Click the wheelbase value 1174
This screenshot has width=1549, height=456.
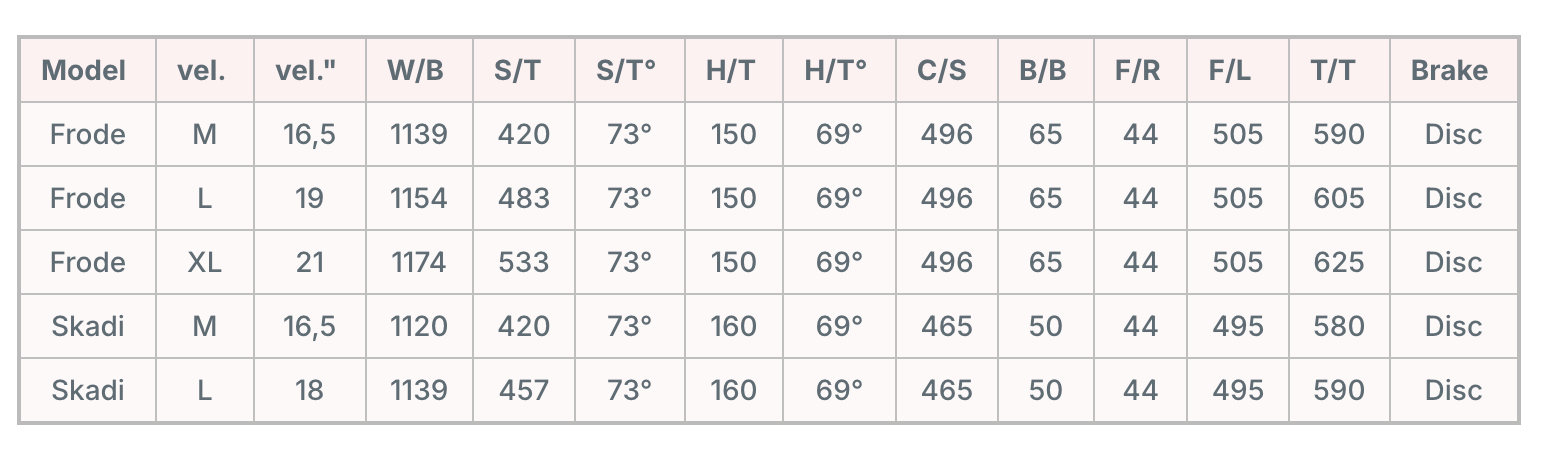pyautogui.click(x=418, y=263)
